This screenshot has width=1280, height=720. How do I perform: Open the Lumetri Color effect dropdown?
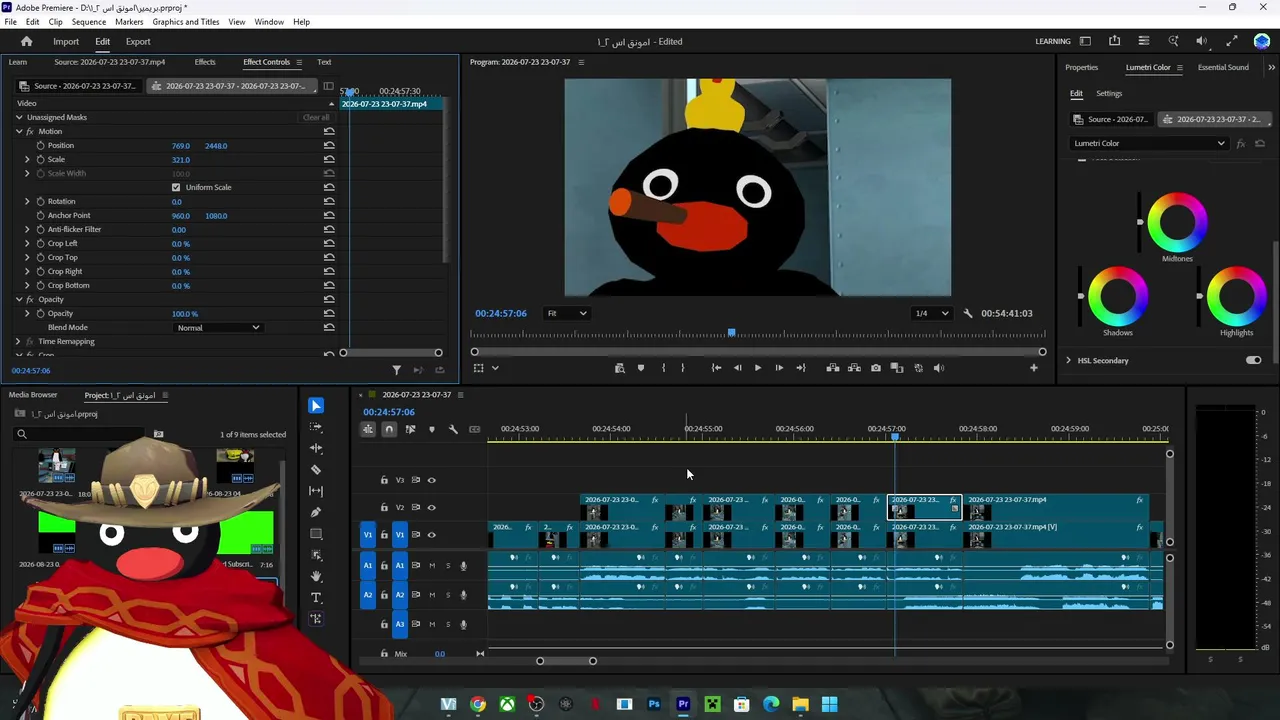point(1148,143)
